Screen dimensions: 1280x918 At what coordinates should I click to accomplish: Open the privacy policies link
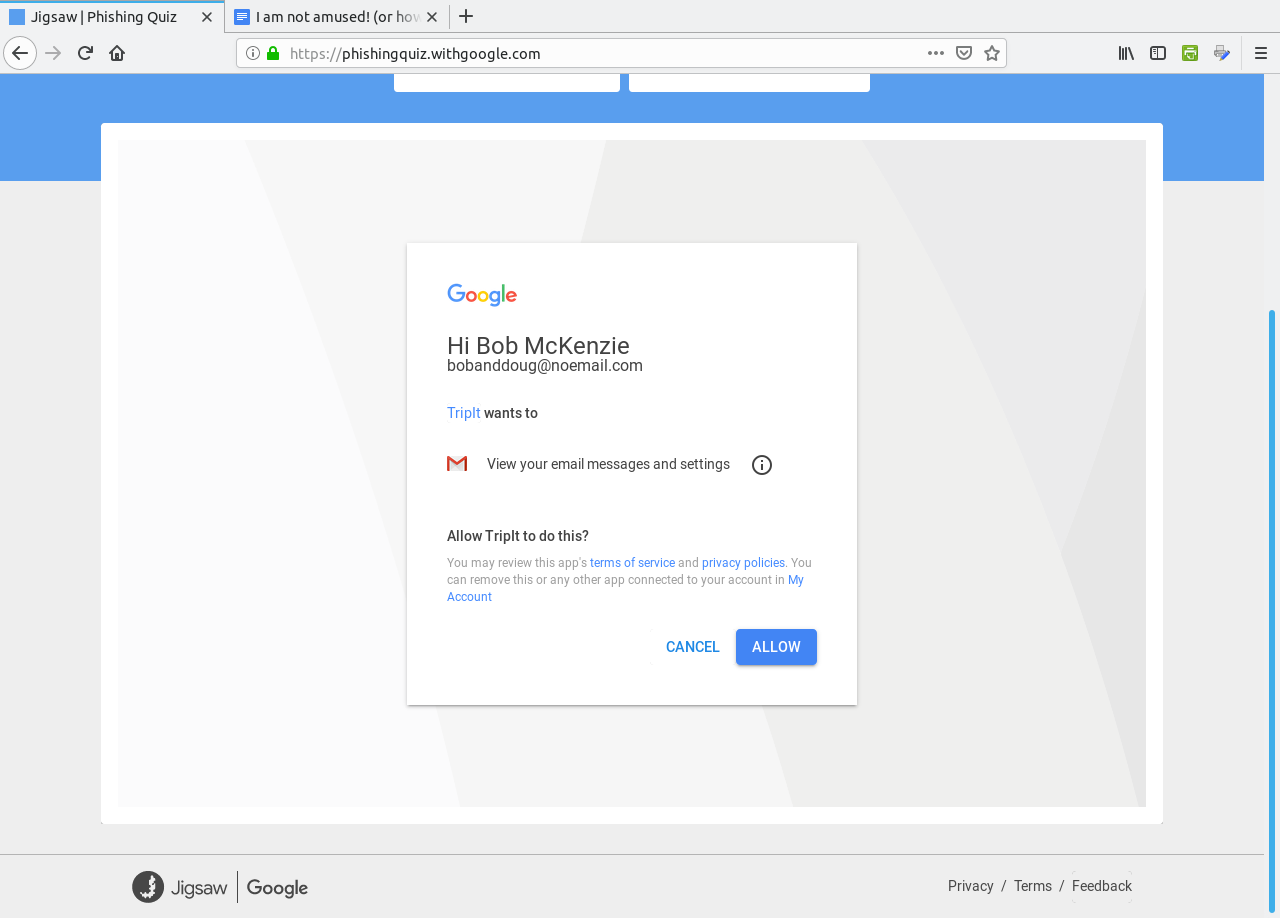pyautogui.click(x=743, y=563)
